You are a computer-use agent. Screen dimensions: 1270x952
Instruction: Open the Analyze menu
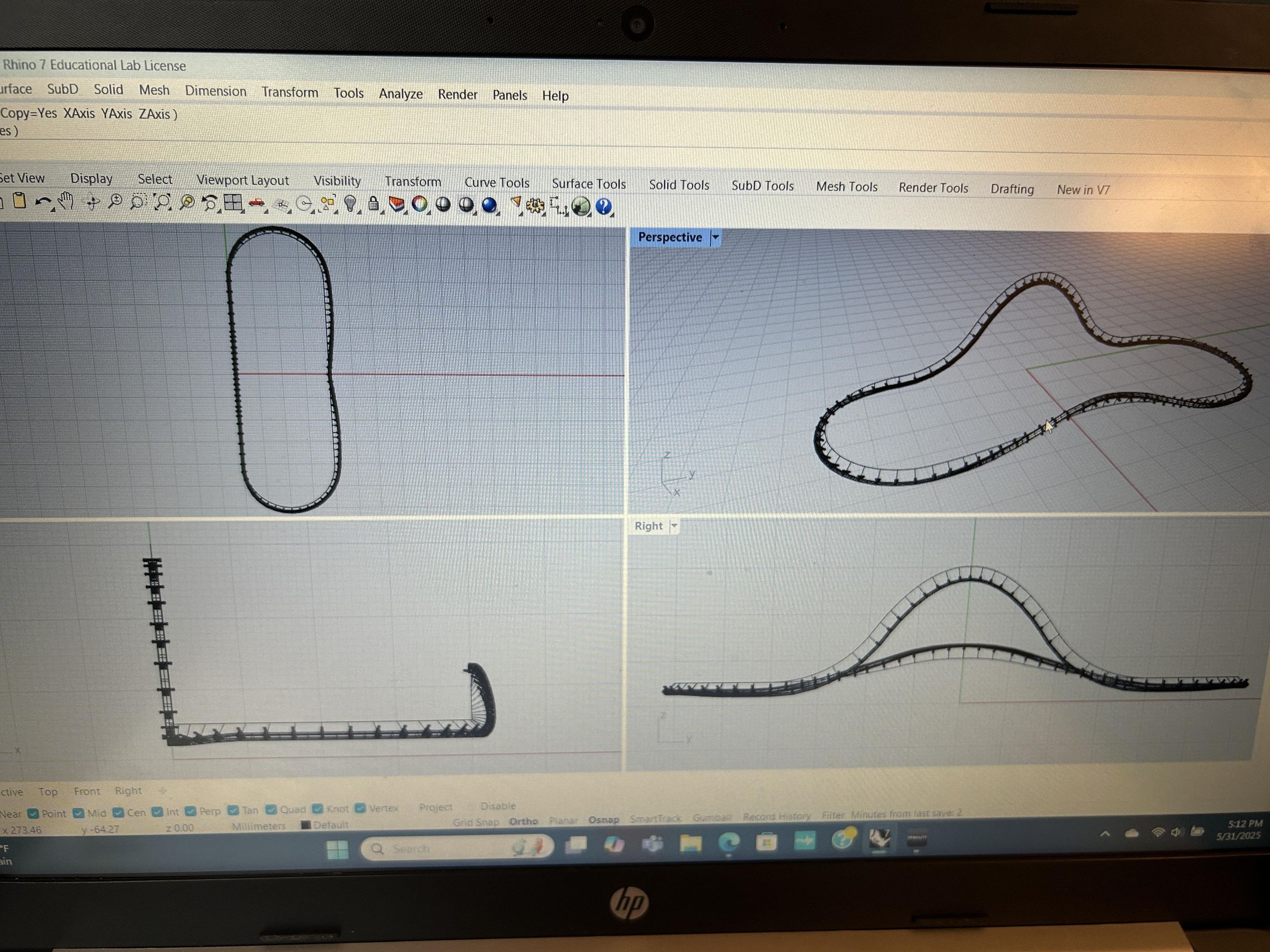click(401, 94)
